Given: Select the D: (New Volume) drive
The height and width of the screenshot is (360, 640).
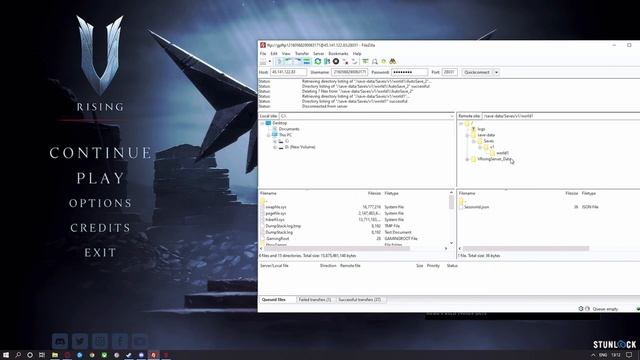Looking at the screenshot, I should pos(300,147).
